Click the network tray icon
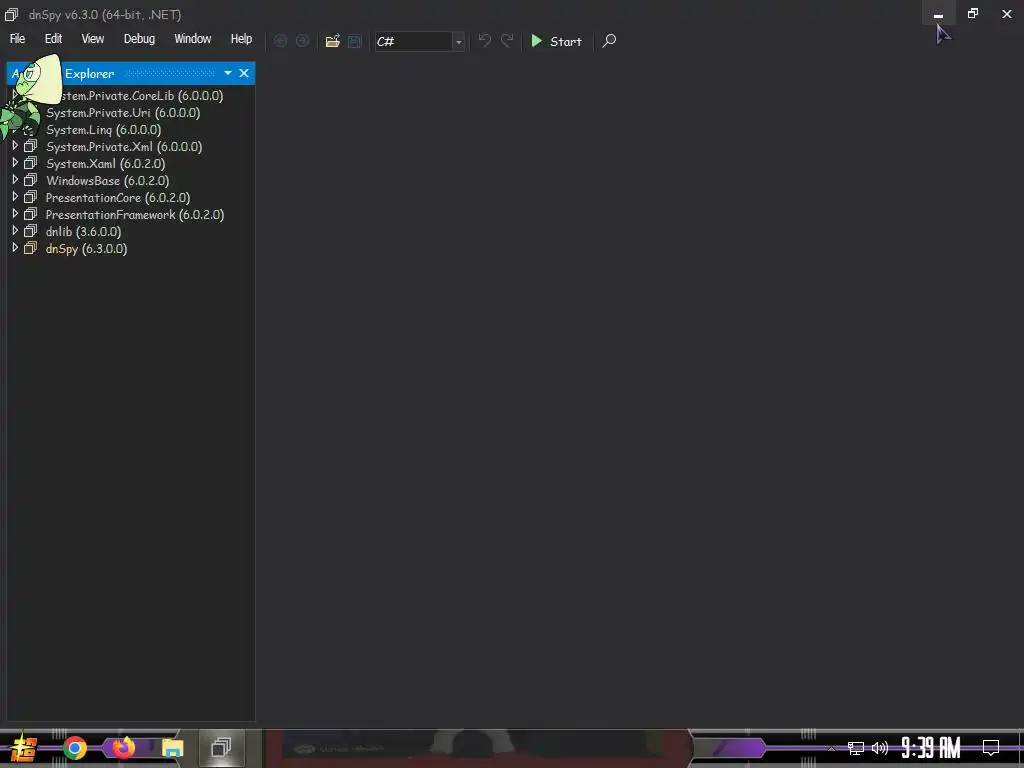 point(856,748)
